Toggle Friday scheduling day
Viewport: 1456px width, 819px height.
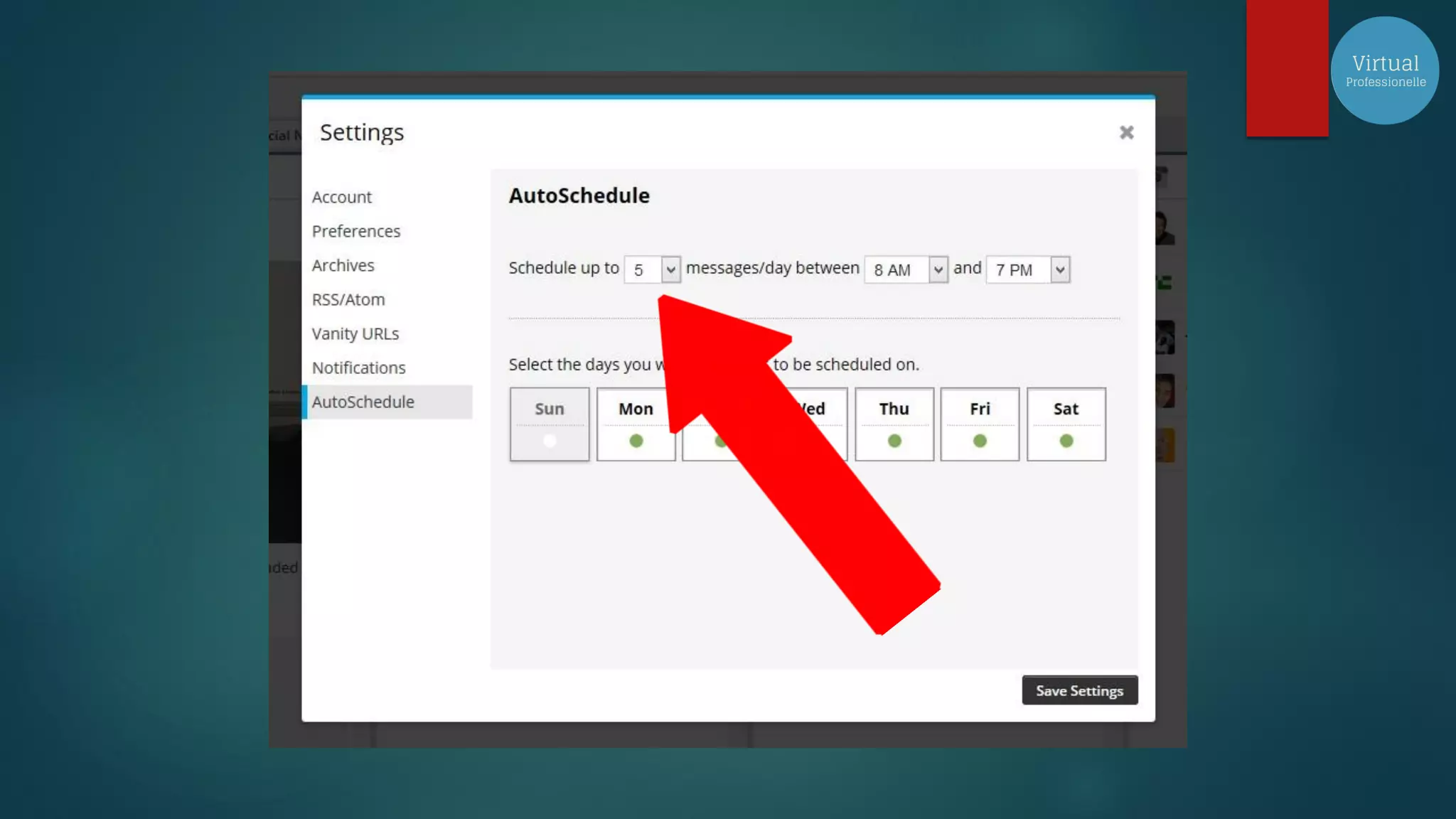980,424
